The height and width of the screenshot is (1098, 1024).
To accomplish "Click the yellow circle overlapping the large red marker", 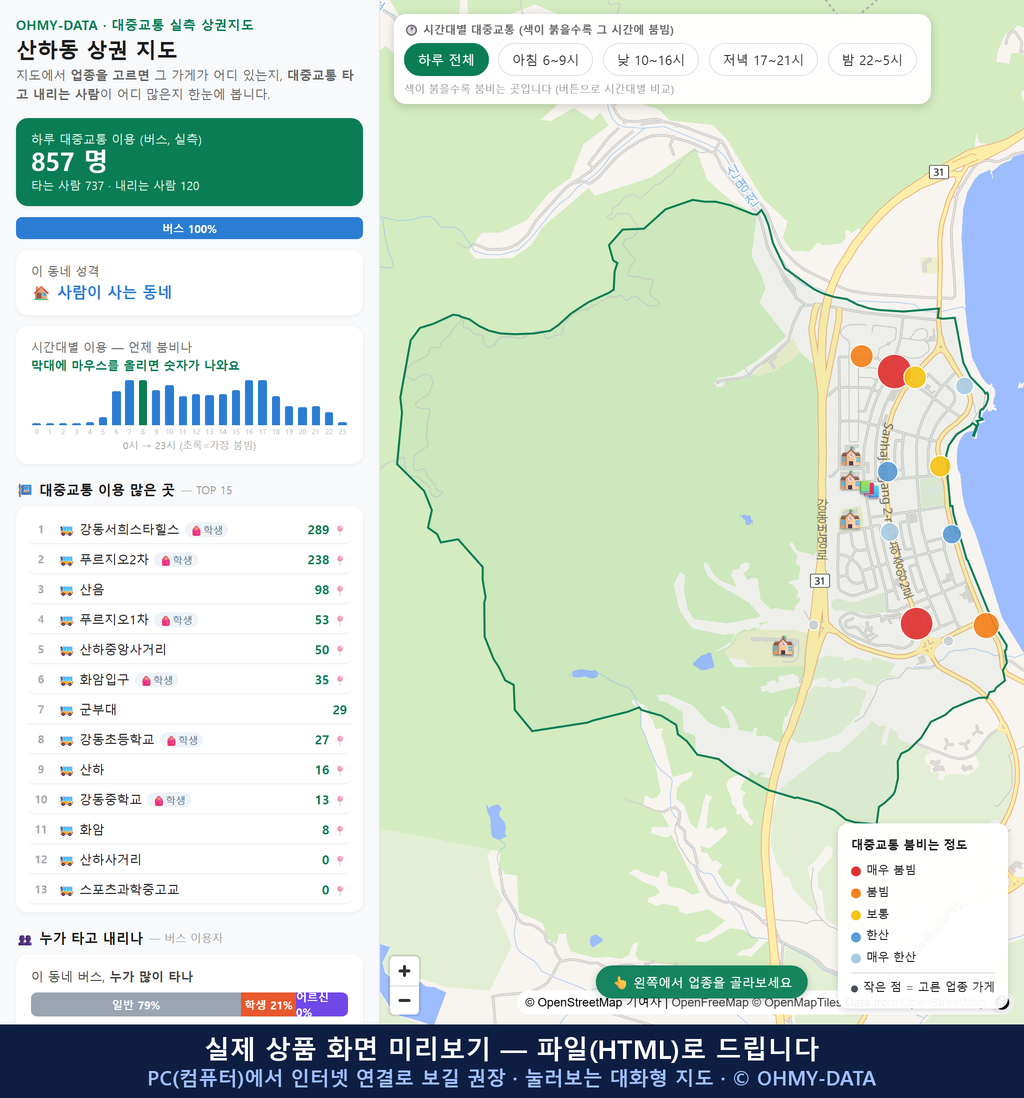I will [915, 377].
